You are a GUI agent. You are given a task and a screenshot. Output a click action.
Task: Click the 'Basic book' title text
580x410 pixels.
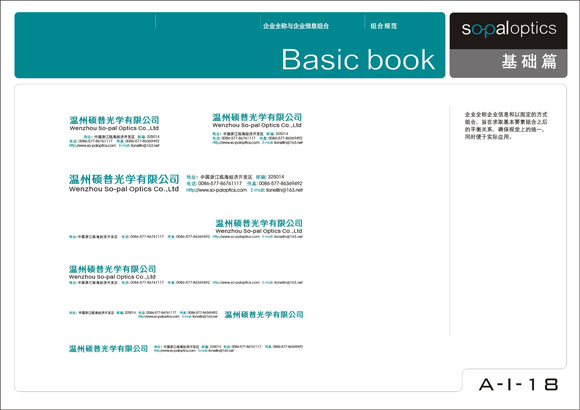(358, 59)
